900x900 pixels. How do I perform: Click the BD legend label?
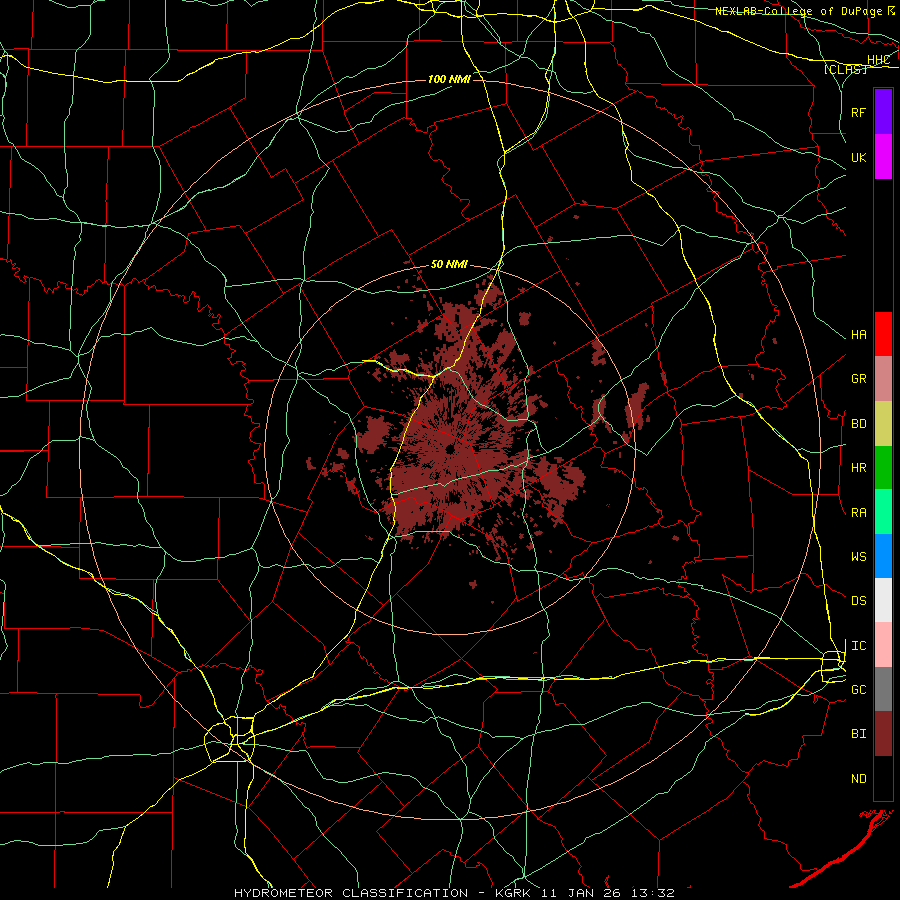pyautogui.click(x=858, y=424)
